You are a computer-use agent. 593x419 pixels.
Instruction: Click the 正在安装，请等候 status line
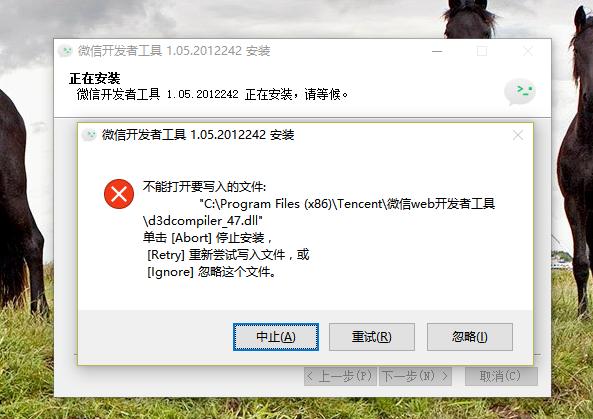tap(212, 94)
